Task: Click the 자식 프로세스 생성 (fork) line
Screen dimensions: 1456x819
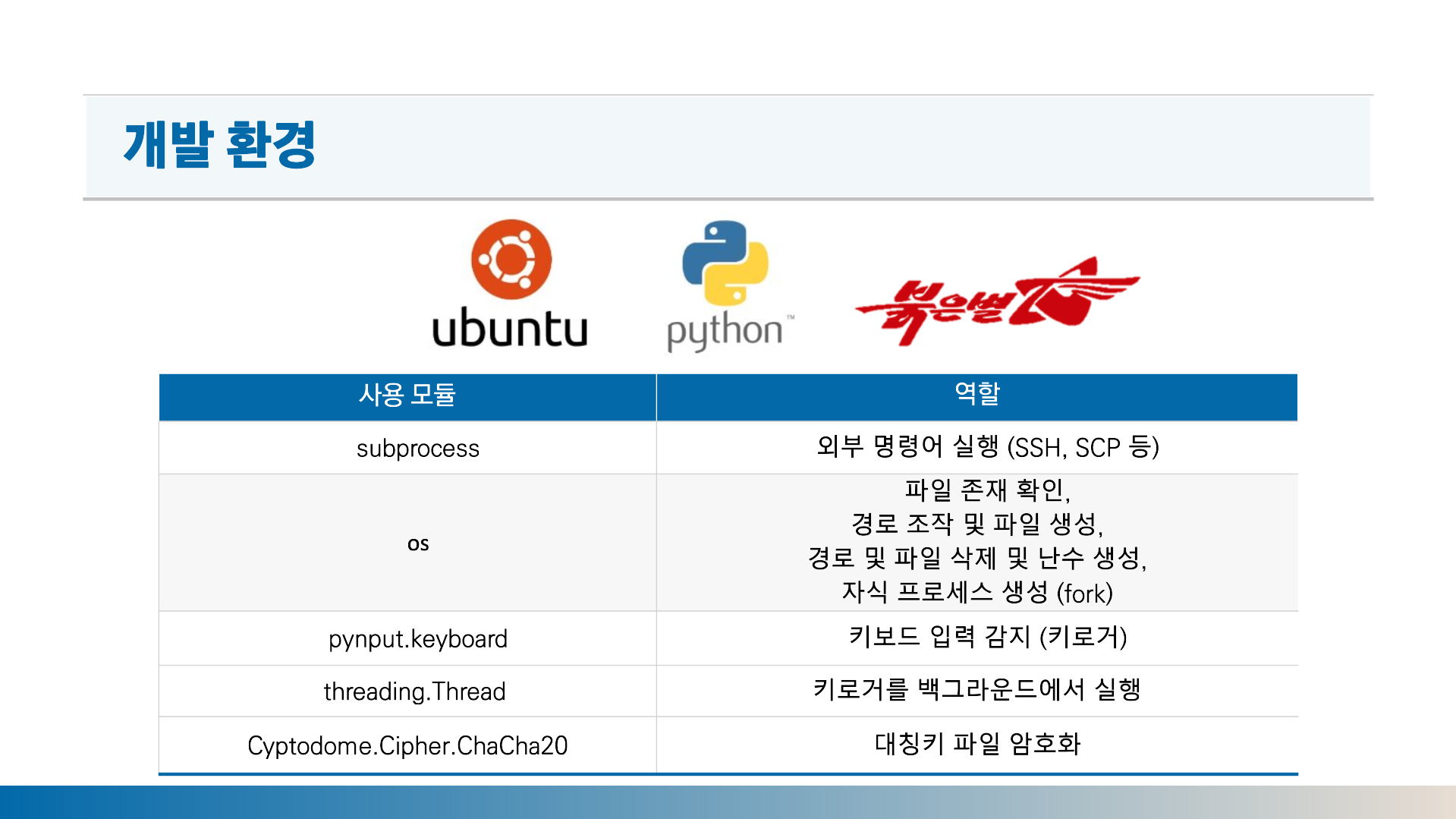Action: point(977,593)
